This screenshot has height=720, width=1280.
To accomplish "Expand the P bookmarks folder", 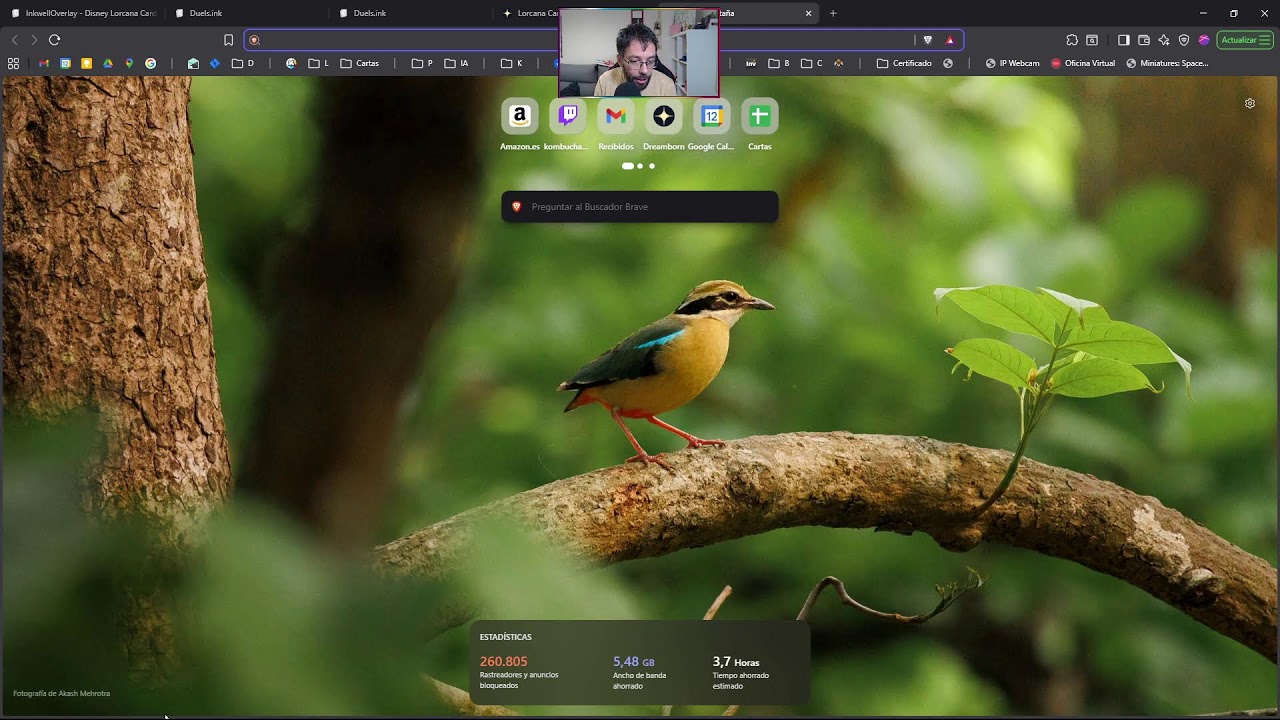I will click(423, 63).
